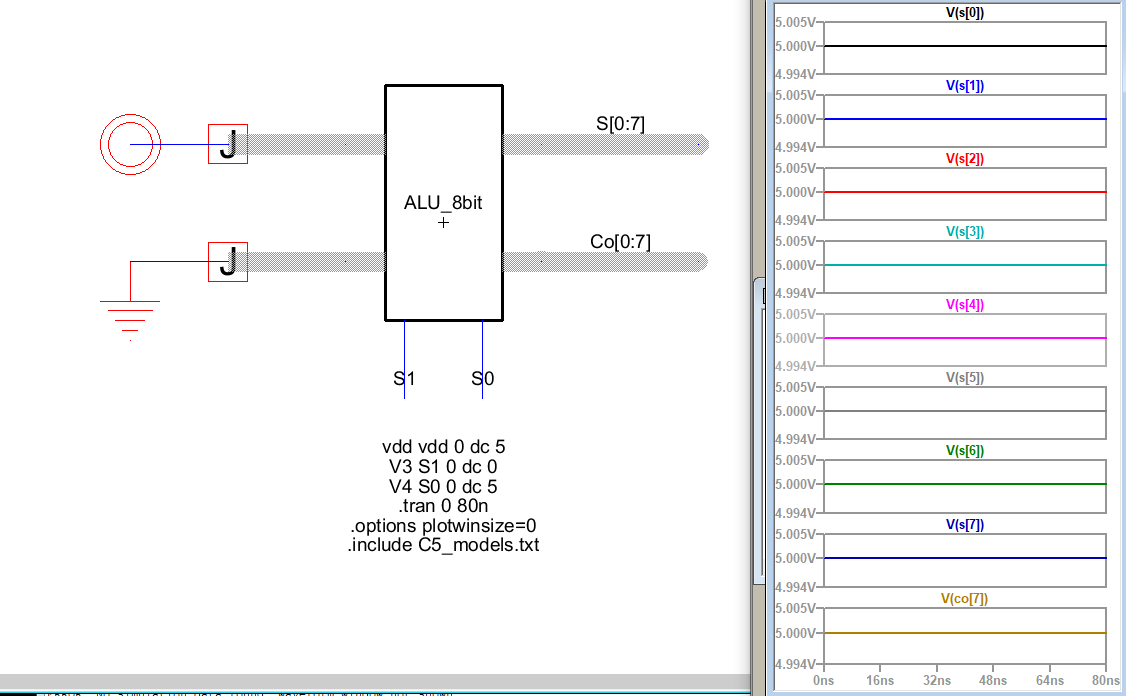
Task: Select the S0 pin label
Action: (x=482, y=379)
